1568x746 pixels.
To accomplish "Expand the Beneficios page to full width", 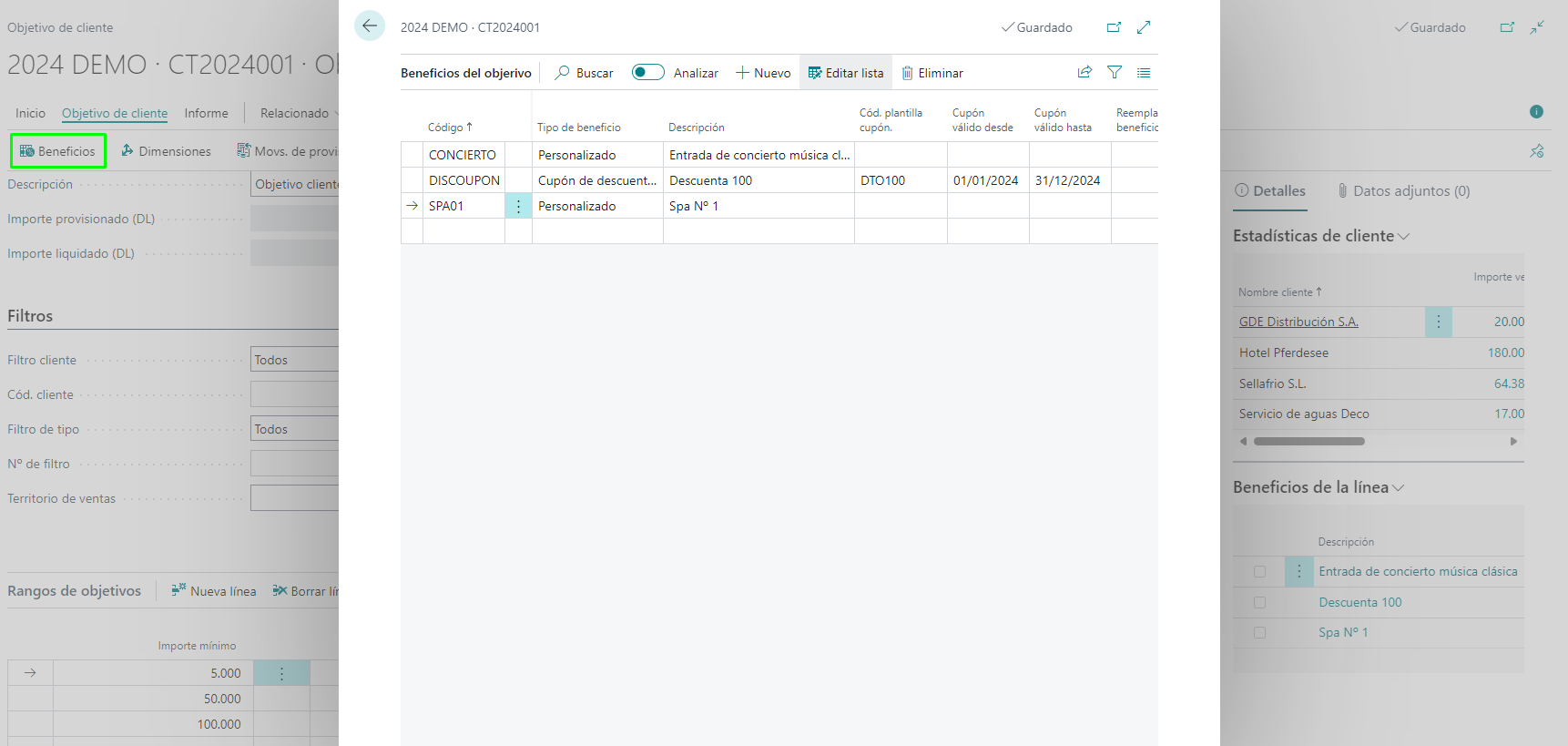I will coord(1144,27).
